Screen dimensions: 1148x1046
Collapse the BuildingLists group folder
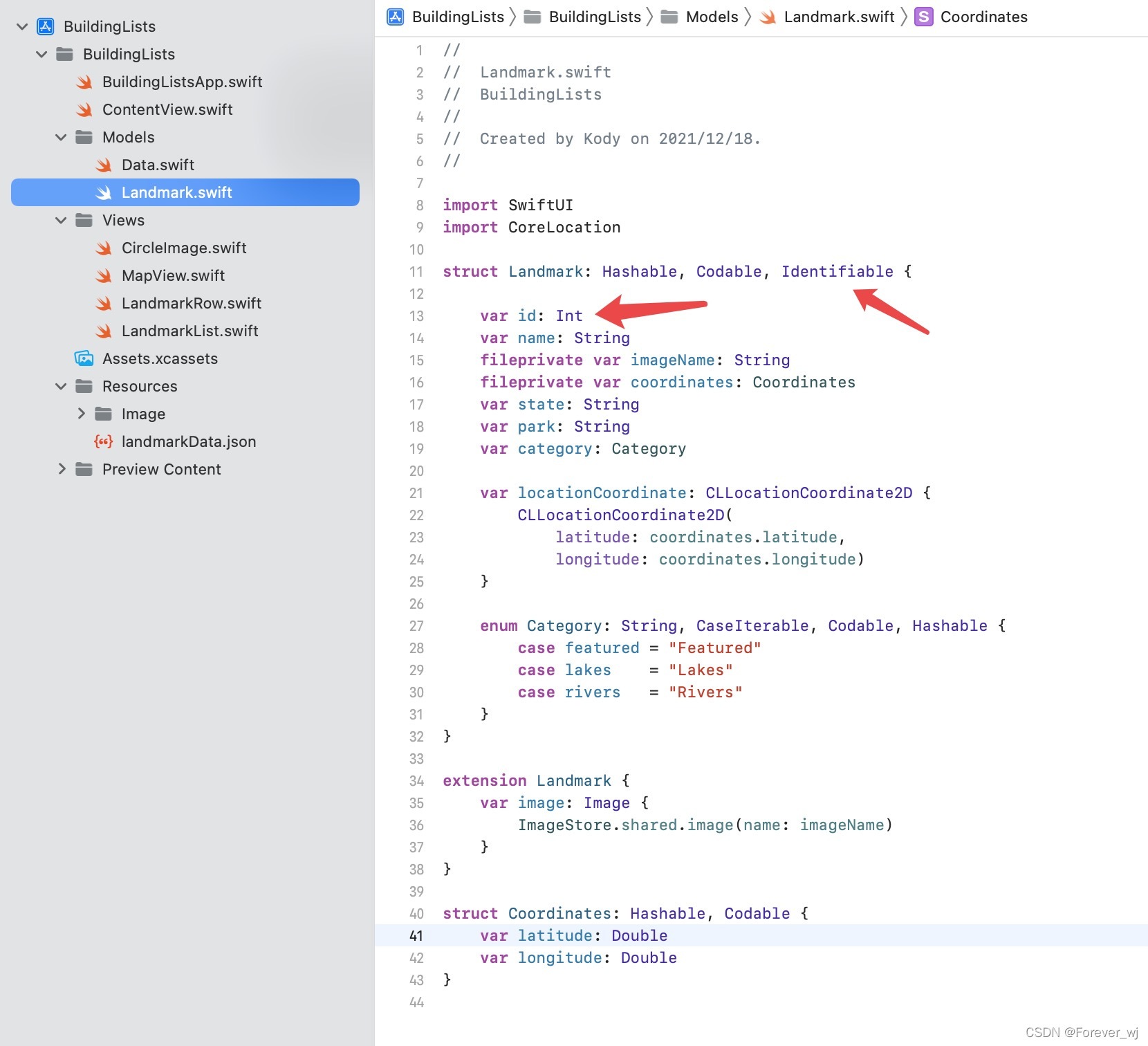(41, 54)
